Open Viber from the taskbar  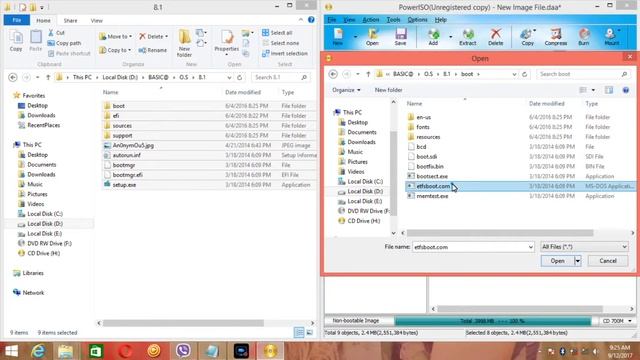[x=183, y=351]
